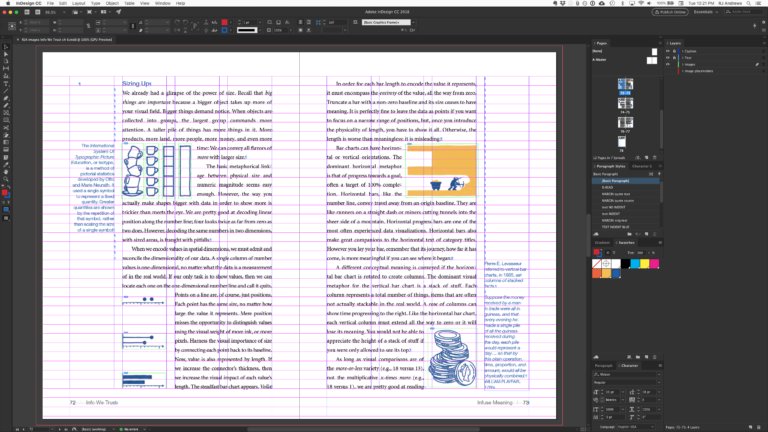Select the magenta swatch

(x=654, y=264)
